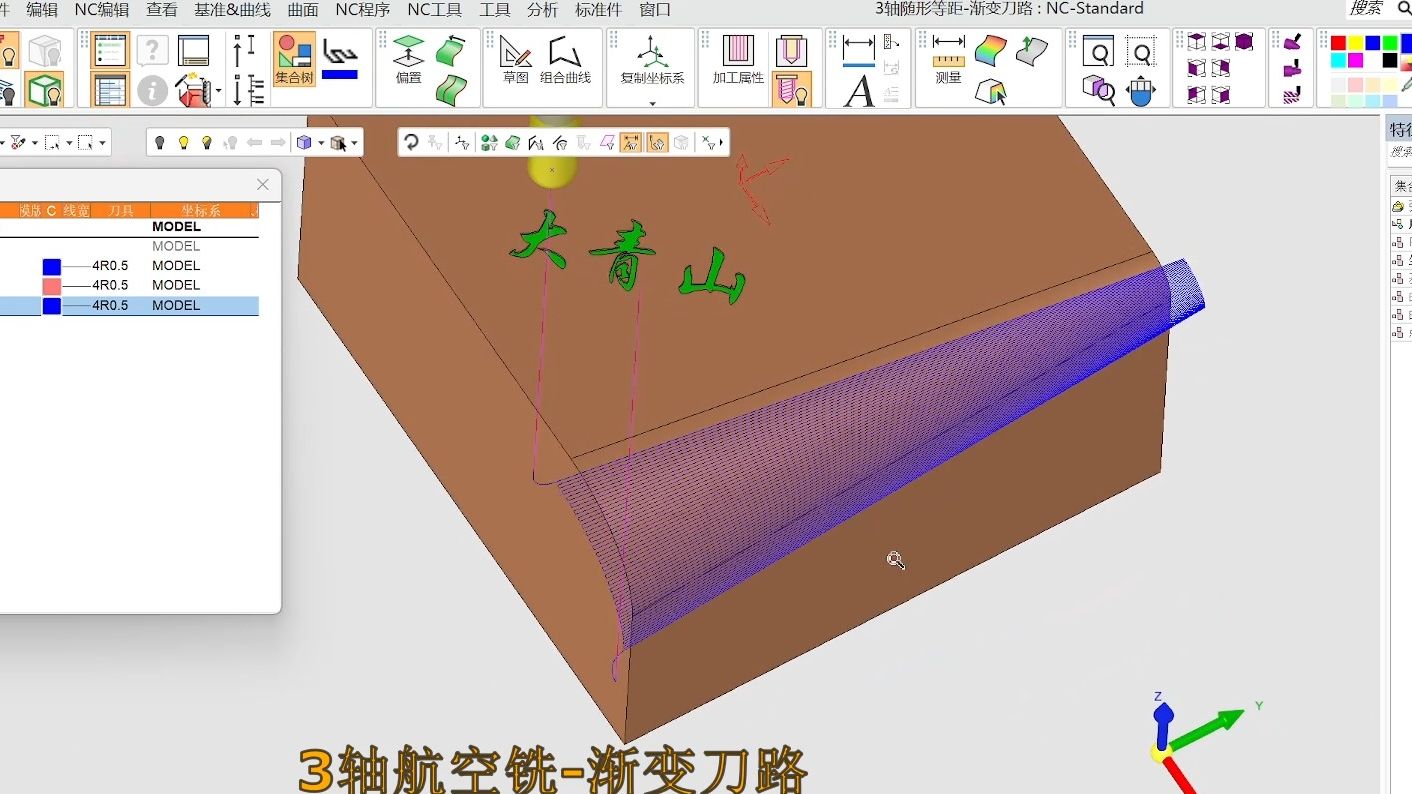
Task: Click the 刀具 (Tool) column header
Action: tap(121, 211)
